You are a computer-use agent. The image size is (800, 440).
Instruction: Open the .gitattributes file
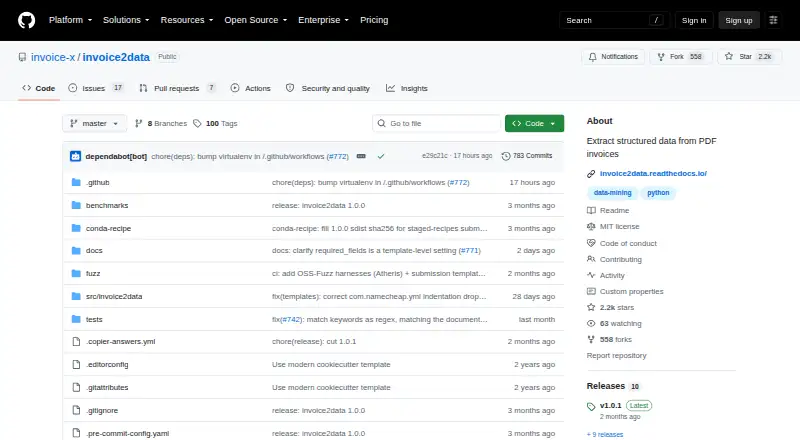point(107,387)
